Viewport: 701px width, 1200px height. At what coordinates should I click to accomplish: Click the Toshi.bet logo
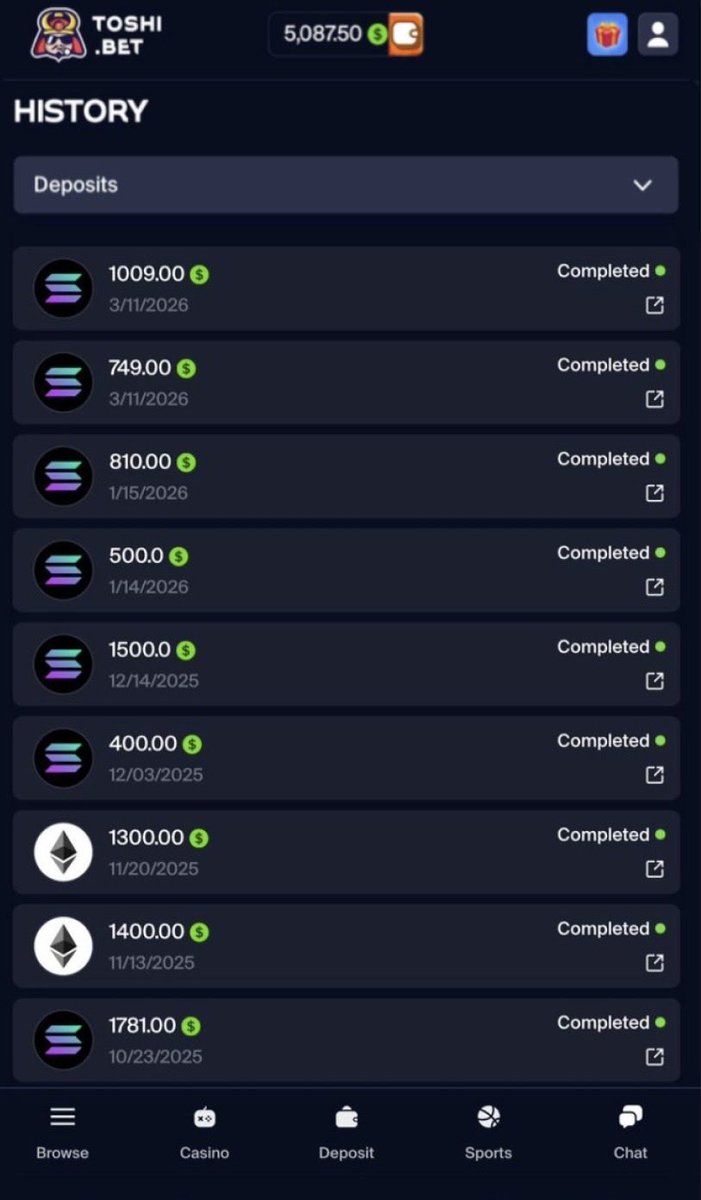click(96, 34)
